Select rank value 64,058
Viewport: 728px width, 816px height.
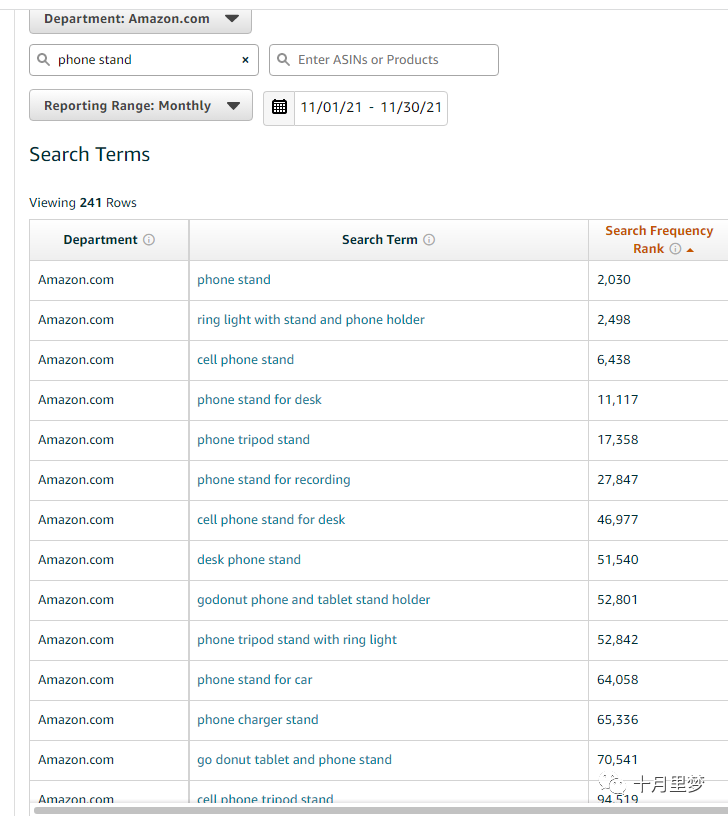tap(617, 680)
